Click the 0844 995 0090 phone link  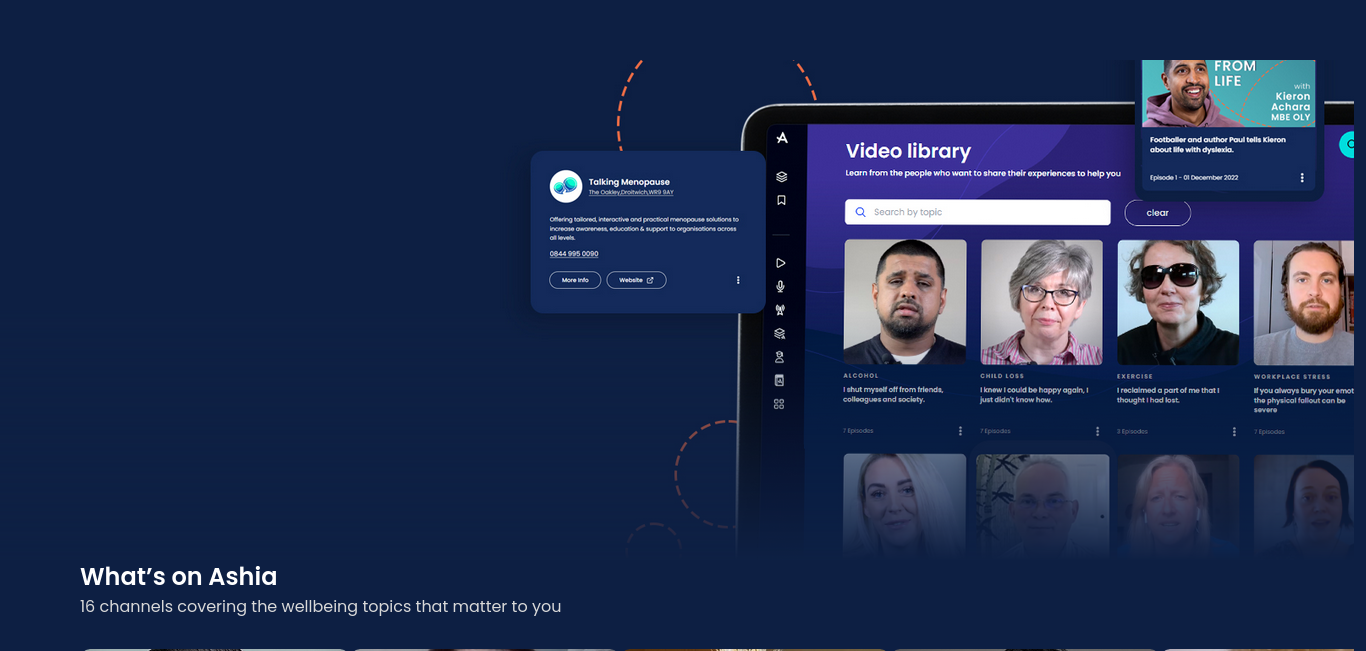point(574,254)
